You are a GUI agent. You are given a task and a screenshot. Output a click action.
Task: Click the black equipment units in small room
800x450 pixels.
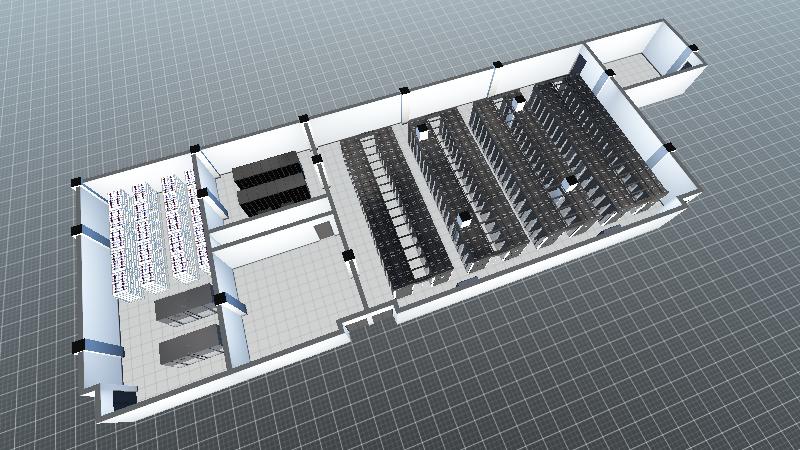coord(270,181)
